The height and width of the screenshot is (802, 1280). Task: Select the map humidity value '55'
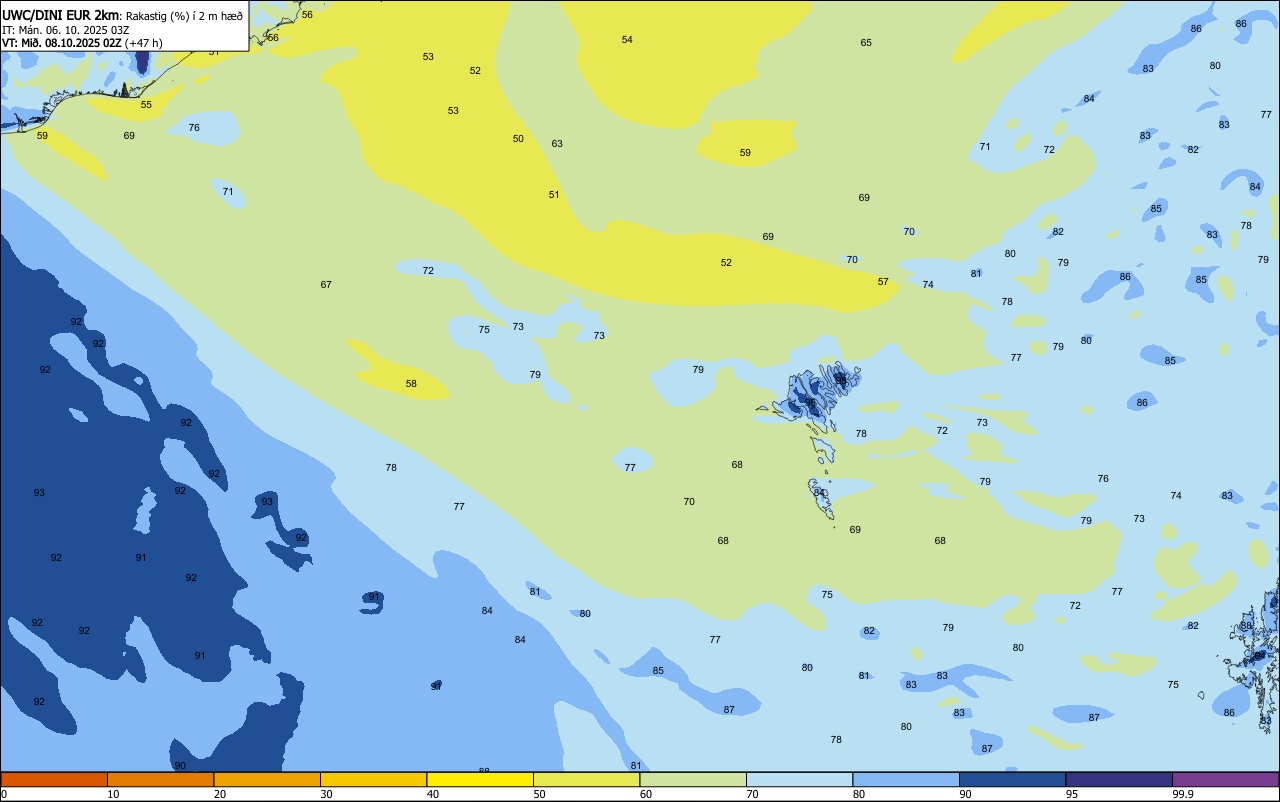146,105
